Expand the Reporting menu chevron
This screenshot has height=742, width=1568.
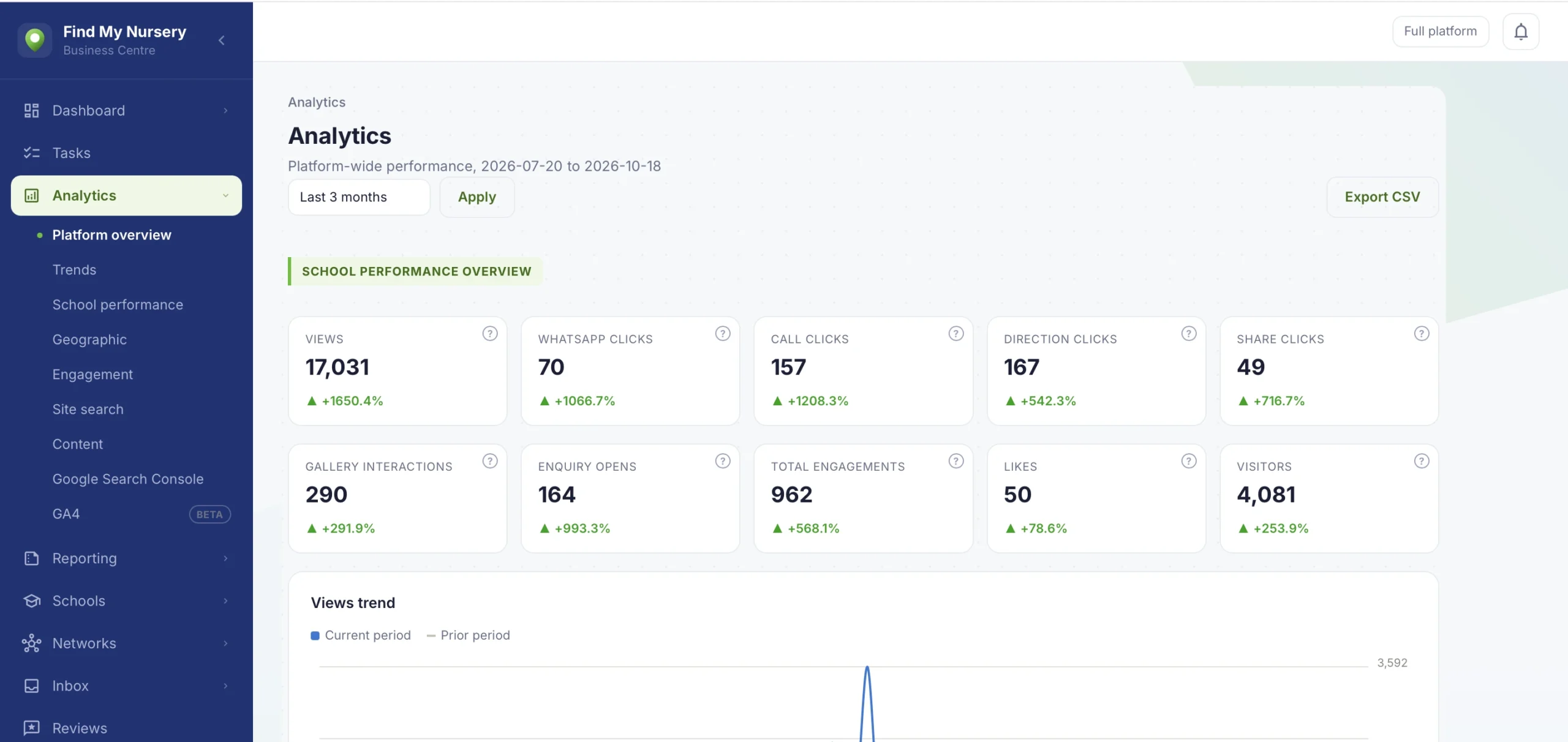[225, 558]
